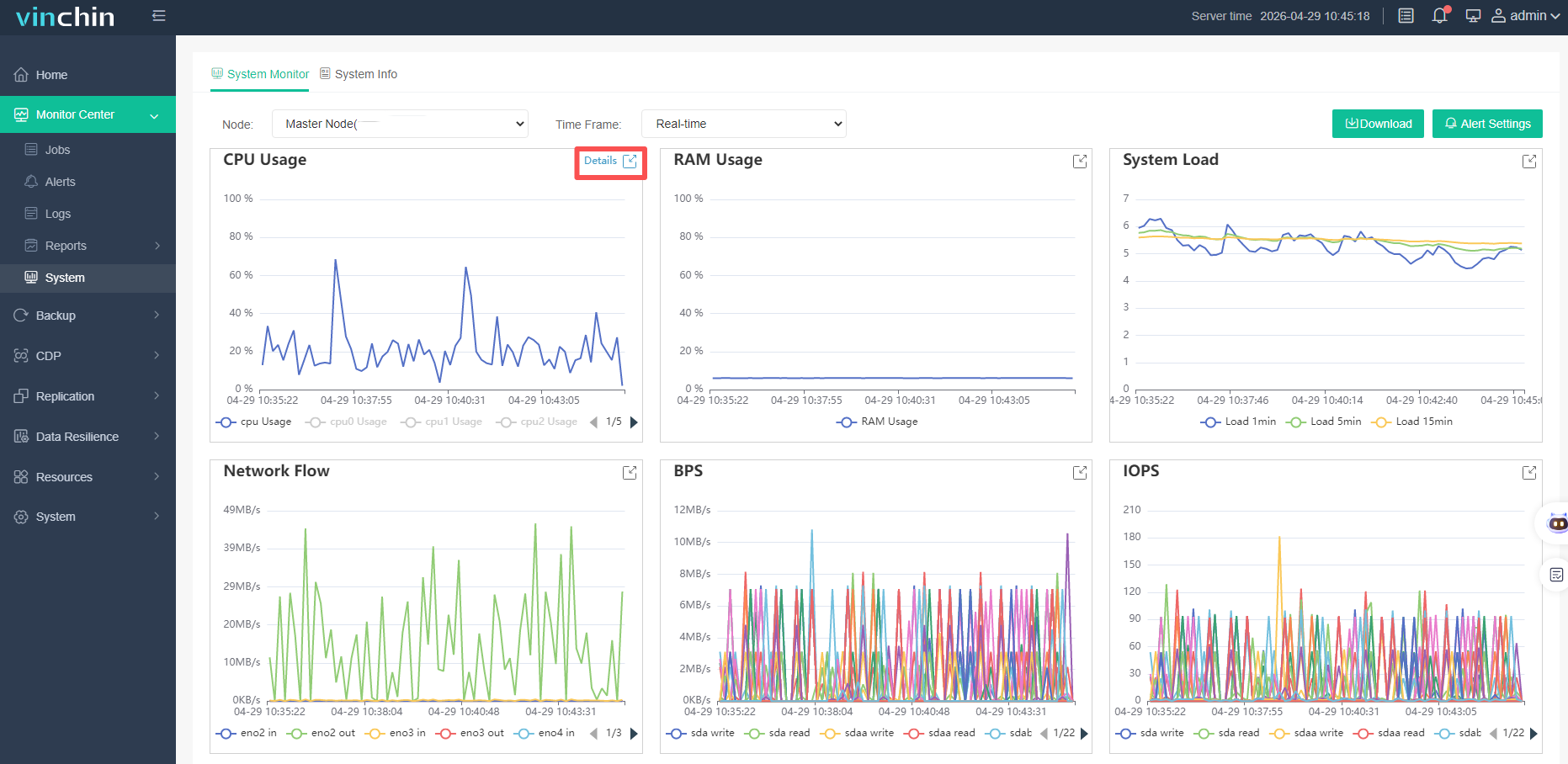The image size is (1568, 764).
Task: Open the monitor screen icon in the header
Action: click(x=1473, y=16)
